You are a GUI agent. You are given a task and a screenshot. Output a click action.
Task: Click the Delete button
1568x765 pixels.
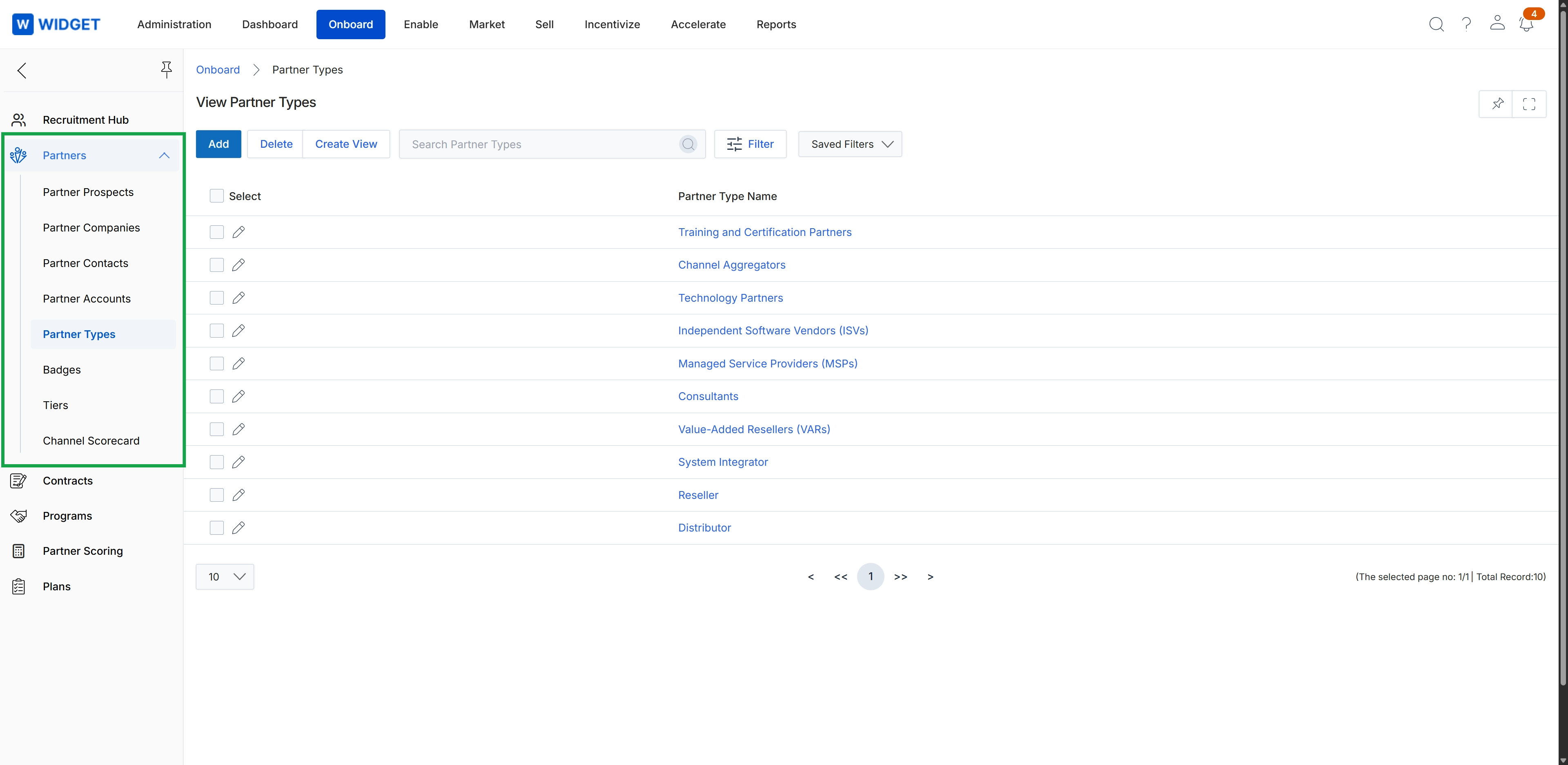(x=276, y=144)
